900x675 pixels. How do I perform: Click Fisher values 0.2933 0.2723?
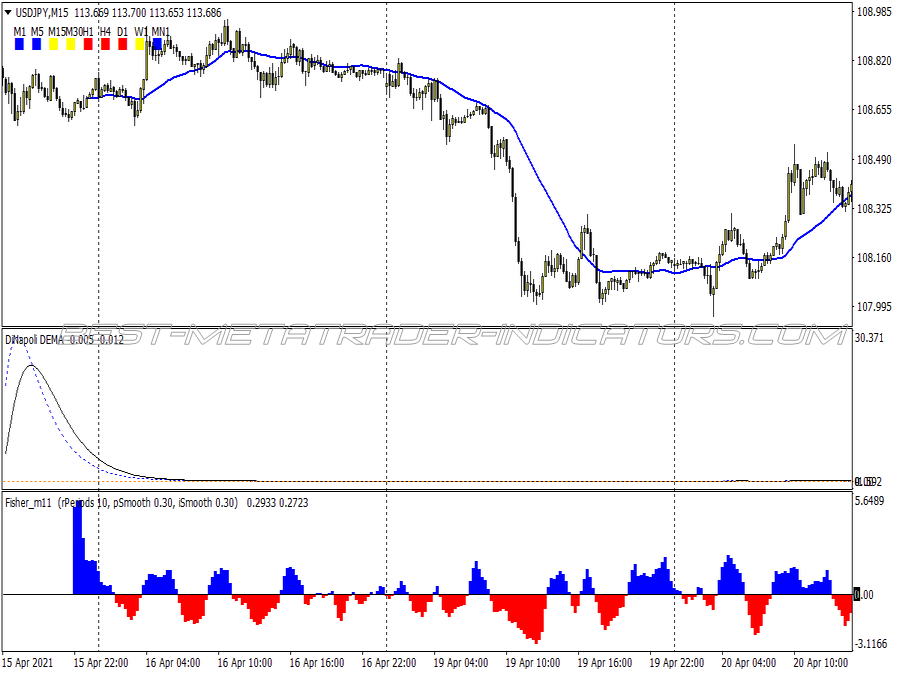pyautogui.click(x=277, y=503)
